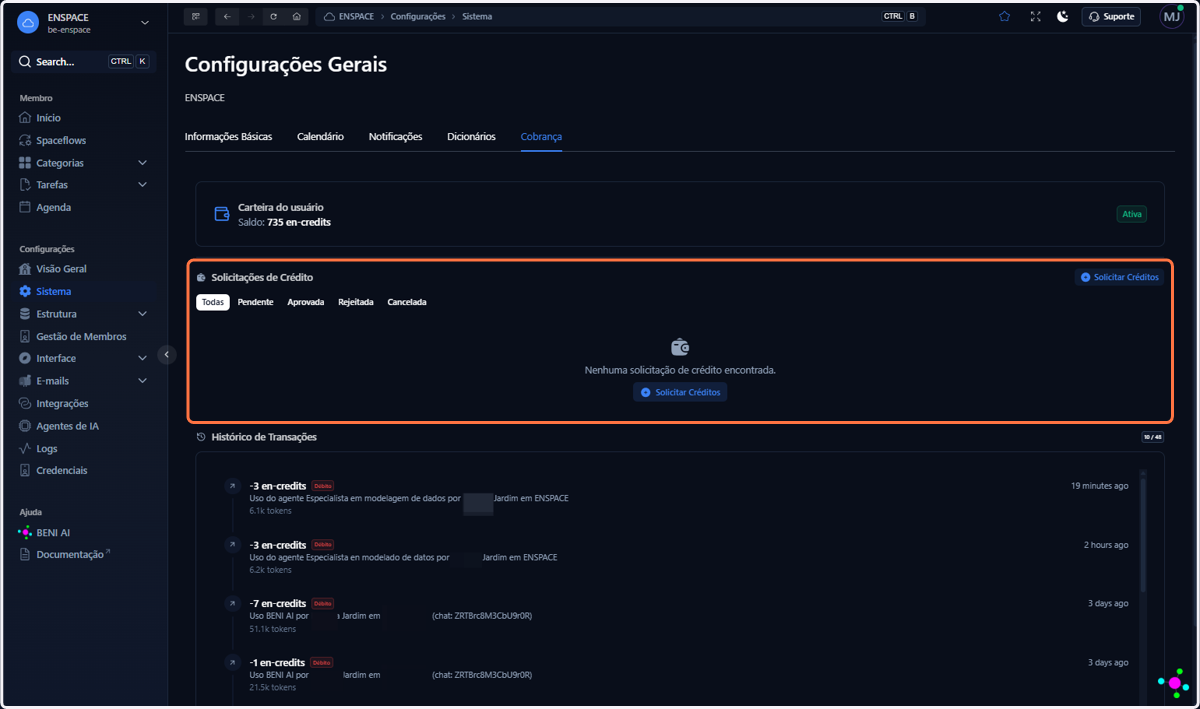Viewport: 1200px width, 709px height.
Task: Click the CTRL B shortcut badge in the top bar
Action: (900, 17)
